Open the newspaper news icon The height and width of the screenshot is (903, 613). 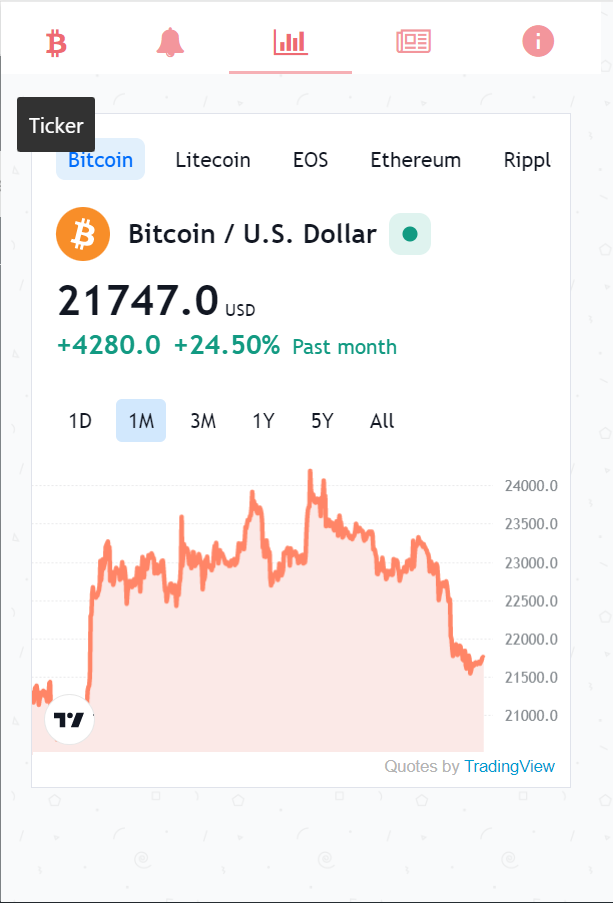coord(413,42)
